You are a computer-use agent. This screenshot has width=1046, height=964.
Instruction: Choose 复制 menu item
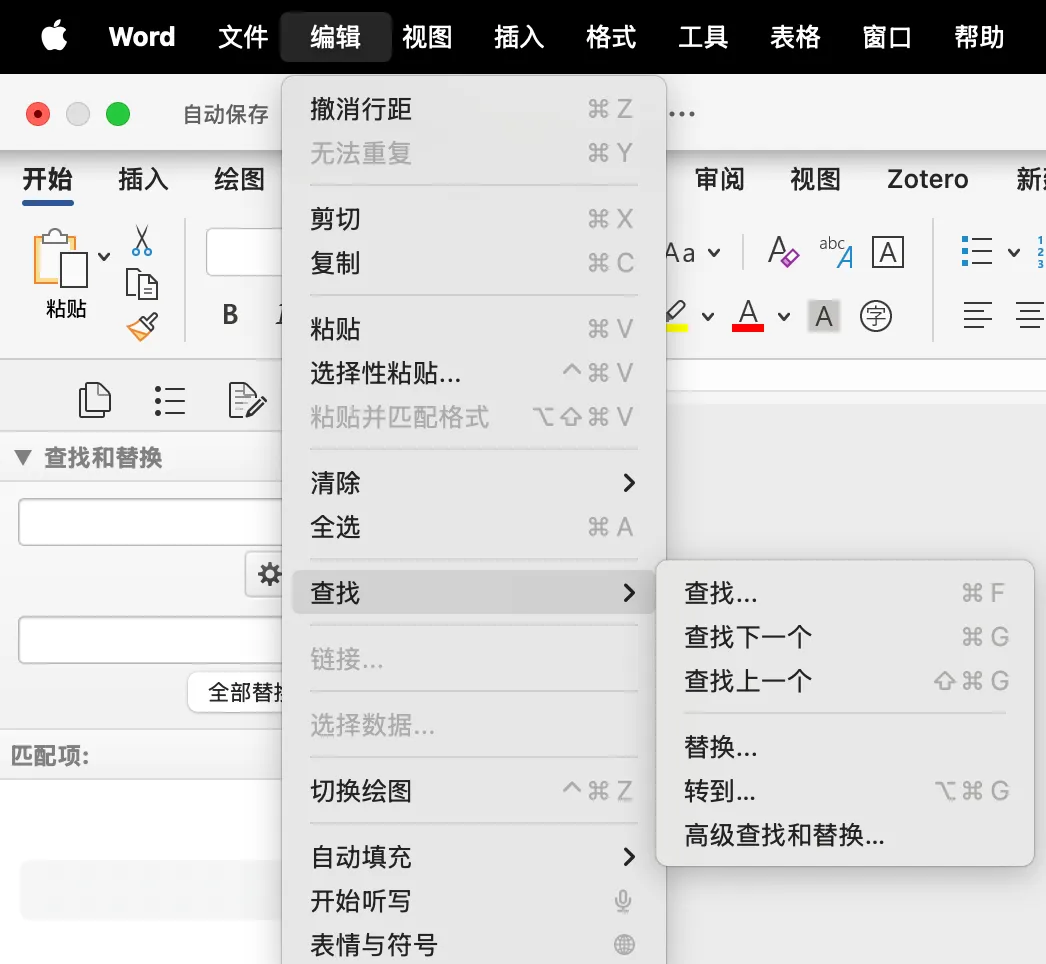[473, 263]
